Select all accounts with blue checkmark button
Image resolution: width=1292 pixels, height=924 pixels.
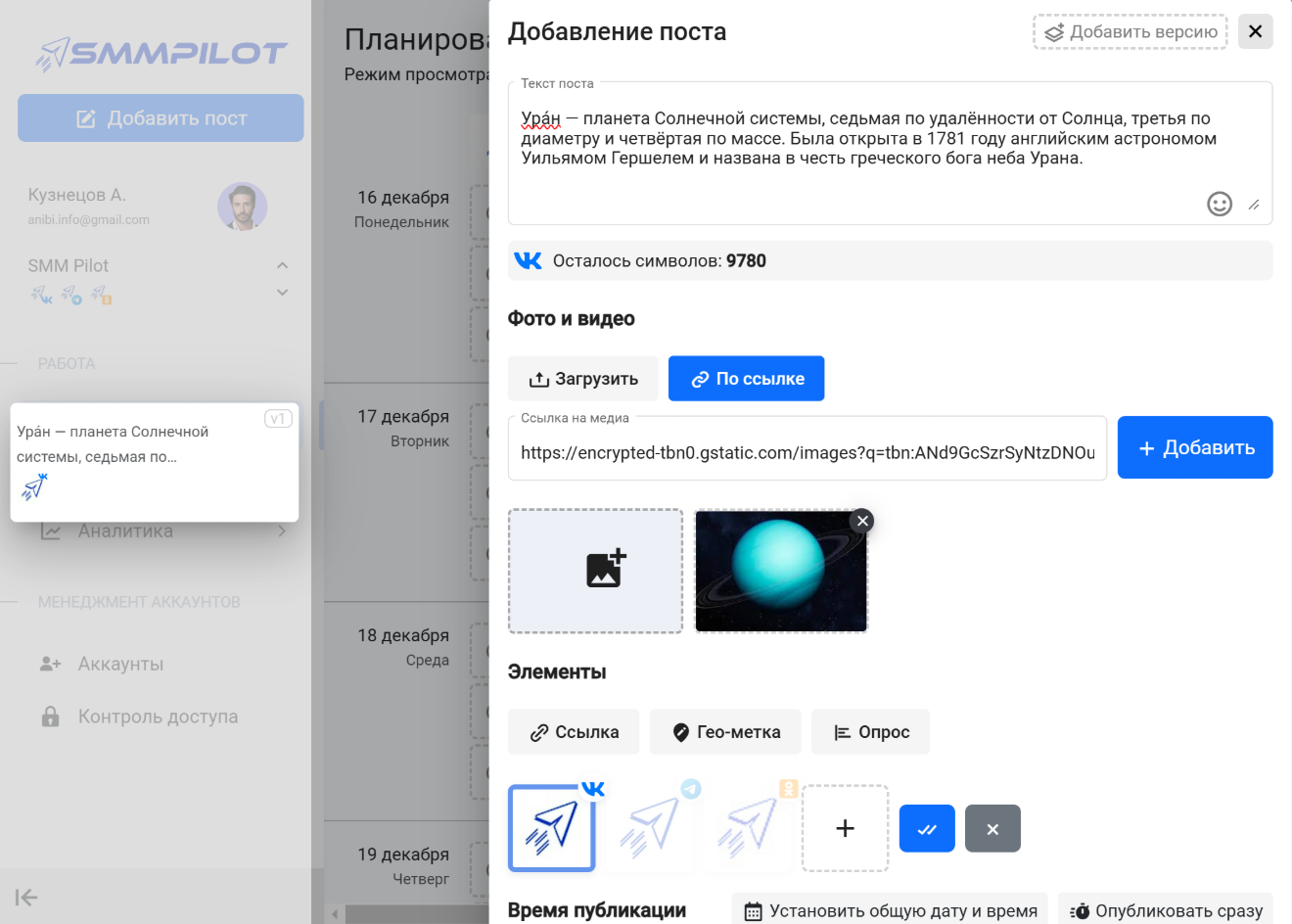coord(926,829)
